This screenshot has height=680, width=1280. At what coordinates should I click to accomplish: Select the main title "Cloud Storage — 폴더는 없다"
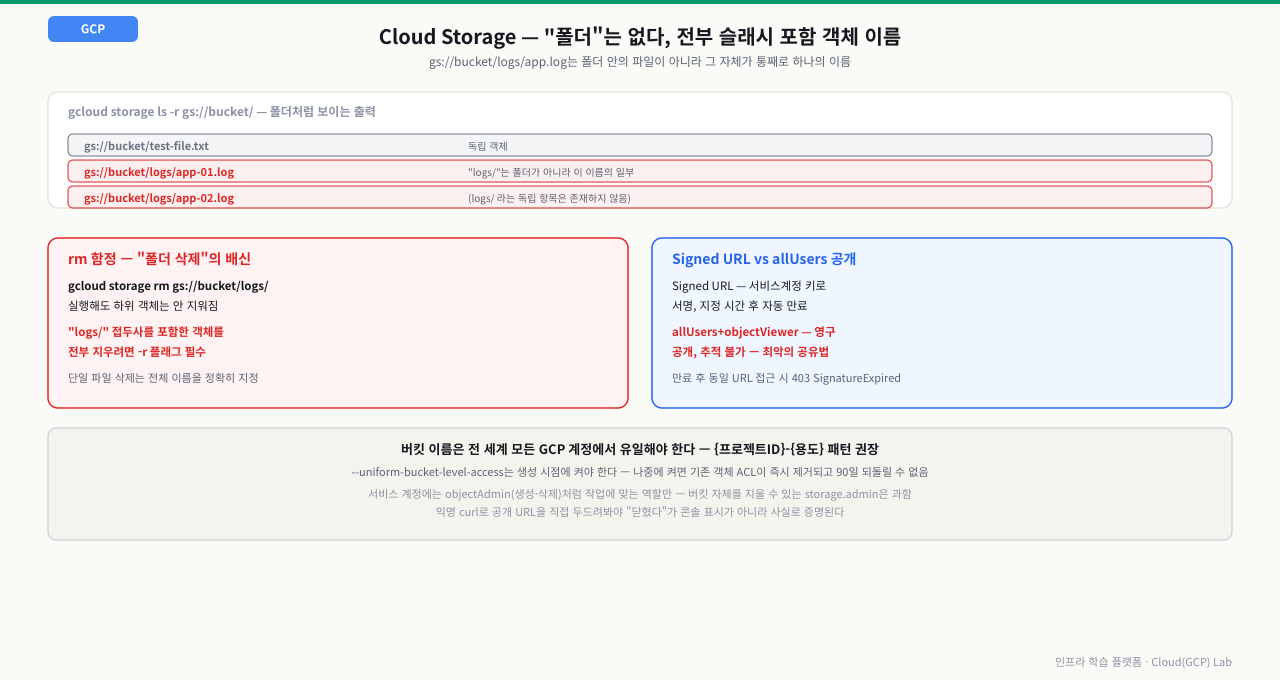pyautogui.click(x=640, y=37)
